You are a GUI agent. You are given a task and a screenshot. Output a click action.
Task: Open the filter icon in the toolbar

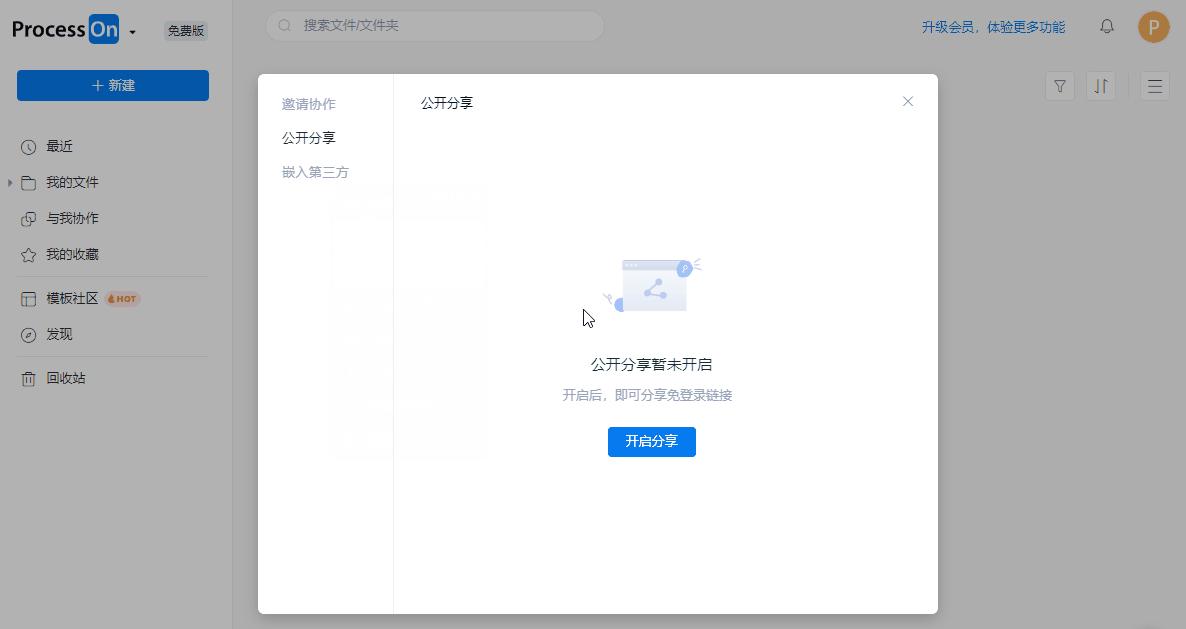tap(1059, 86)
